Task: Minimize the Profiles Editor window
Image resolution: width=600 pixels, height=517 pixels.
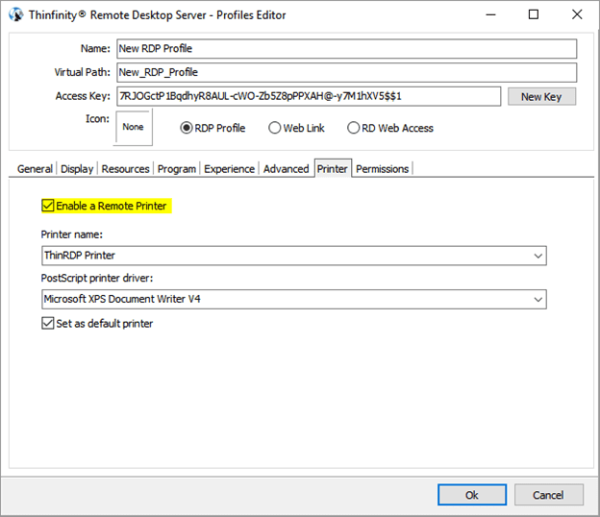Action: coord(491,15)
